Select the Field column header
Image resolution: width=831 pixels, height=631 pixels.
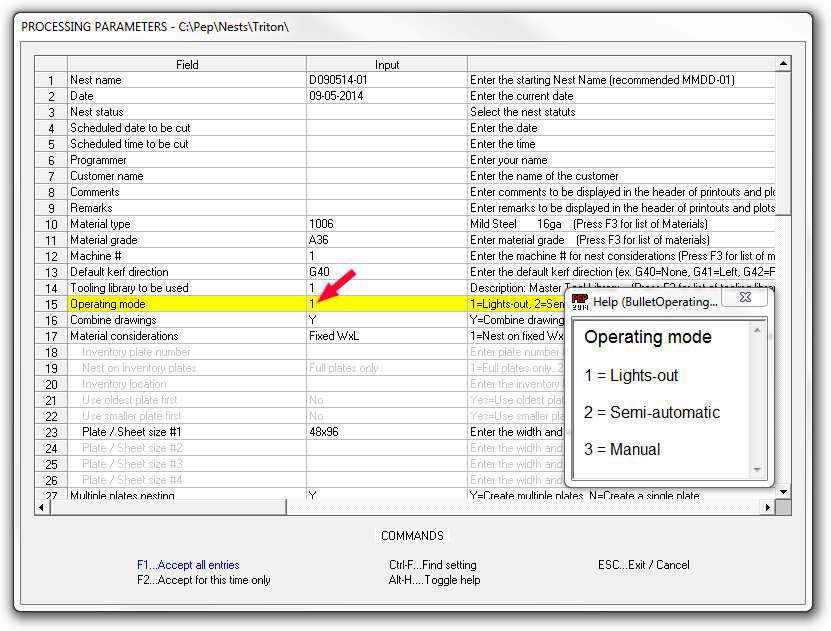[186, 65]
